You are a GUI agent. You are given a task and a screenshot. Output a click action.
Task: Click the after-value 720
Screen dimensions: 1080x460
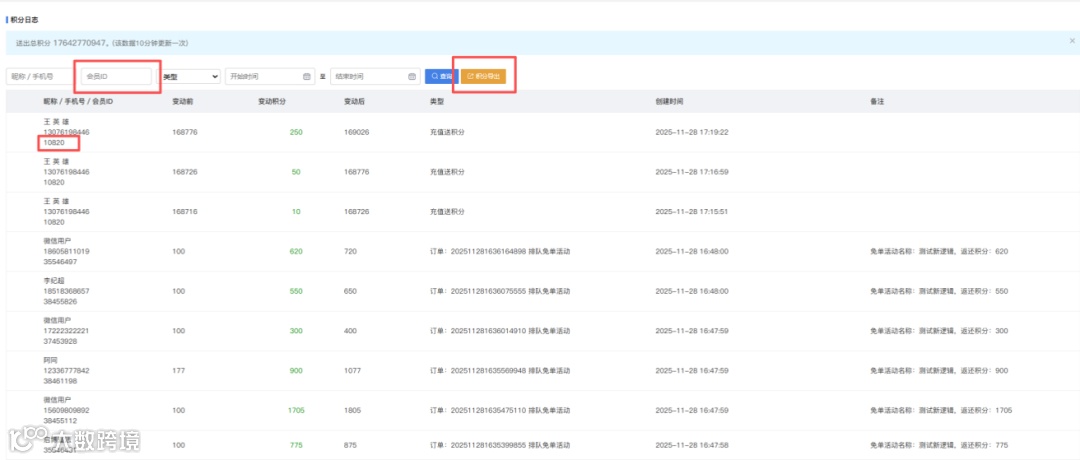point(351,251)
